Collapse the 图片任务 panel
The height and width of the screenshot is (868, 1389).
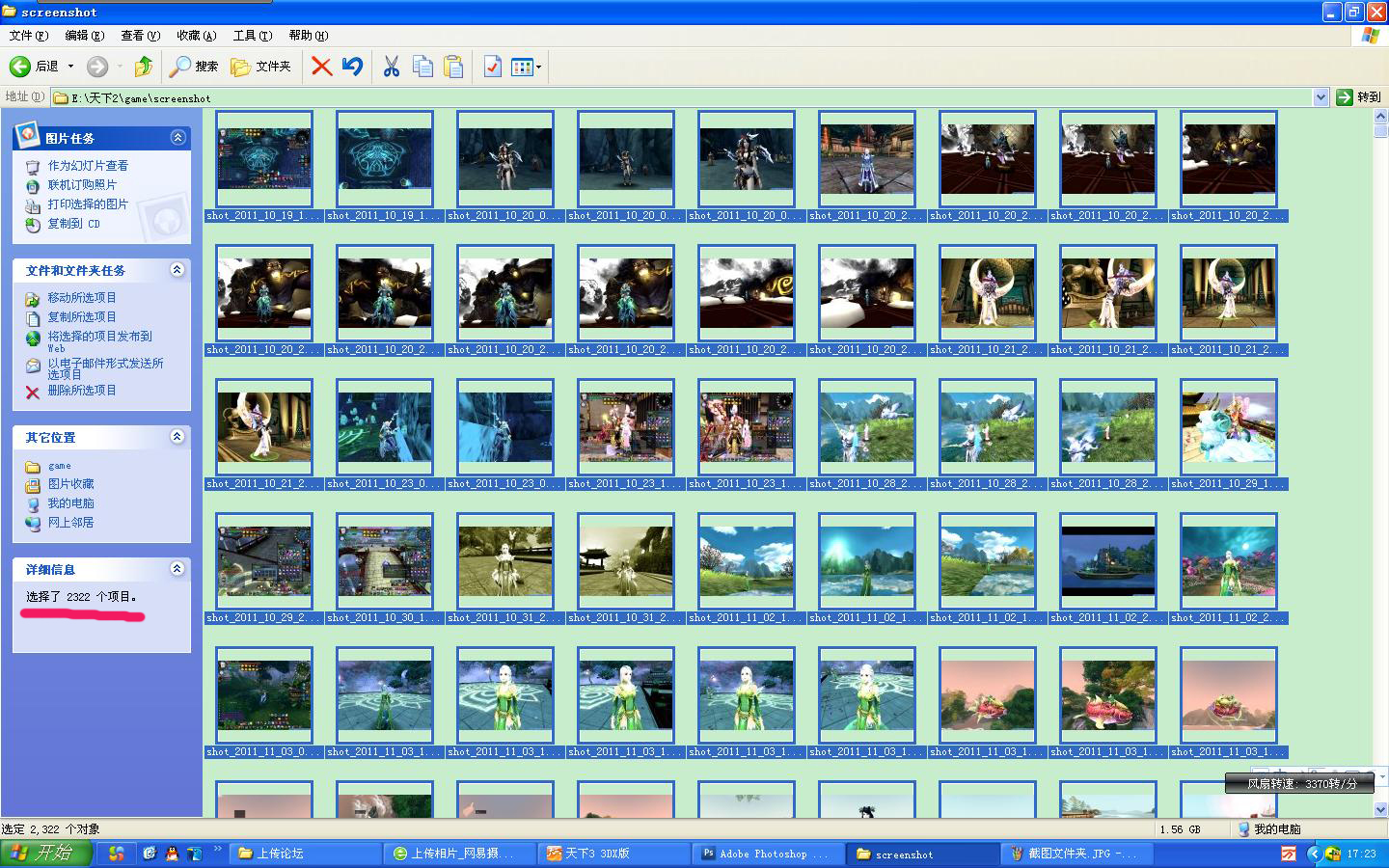[x=177, y=138]
